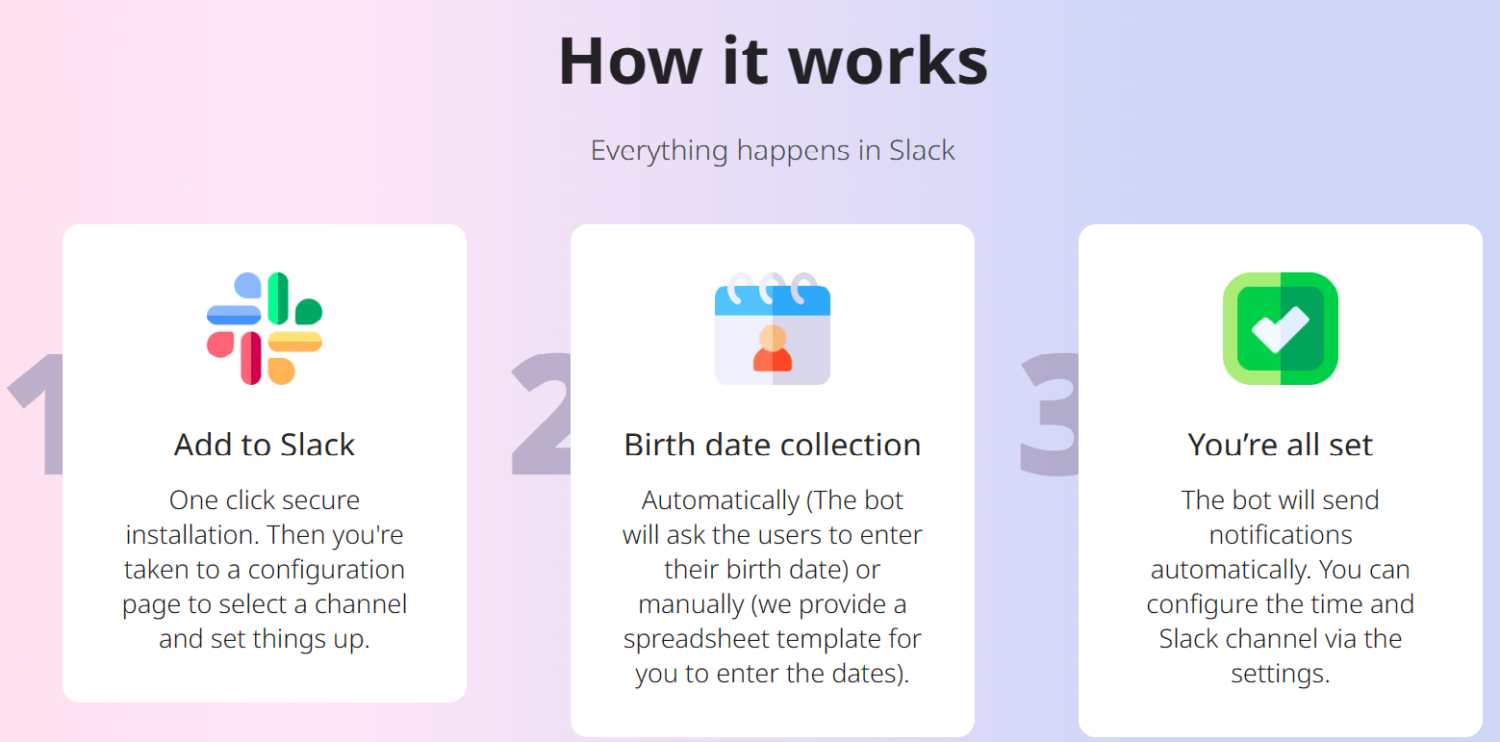Screen dimensions: 1500x742
Task: Click the green checkmark icon
Action: pos(1280,328)
